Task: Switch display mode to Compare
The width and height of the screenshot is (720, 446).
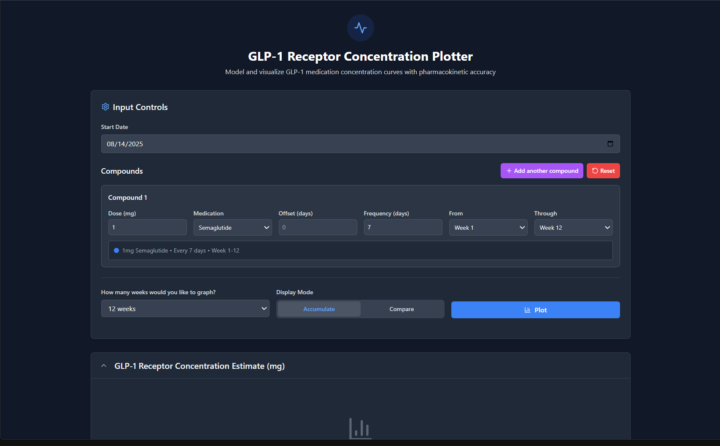Action: click(x=402, y=309)
